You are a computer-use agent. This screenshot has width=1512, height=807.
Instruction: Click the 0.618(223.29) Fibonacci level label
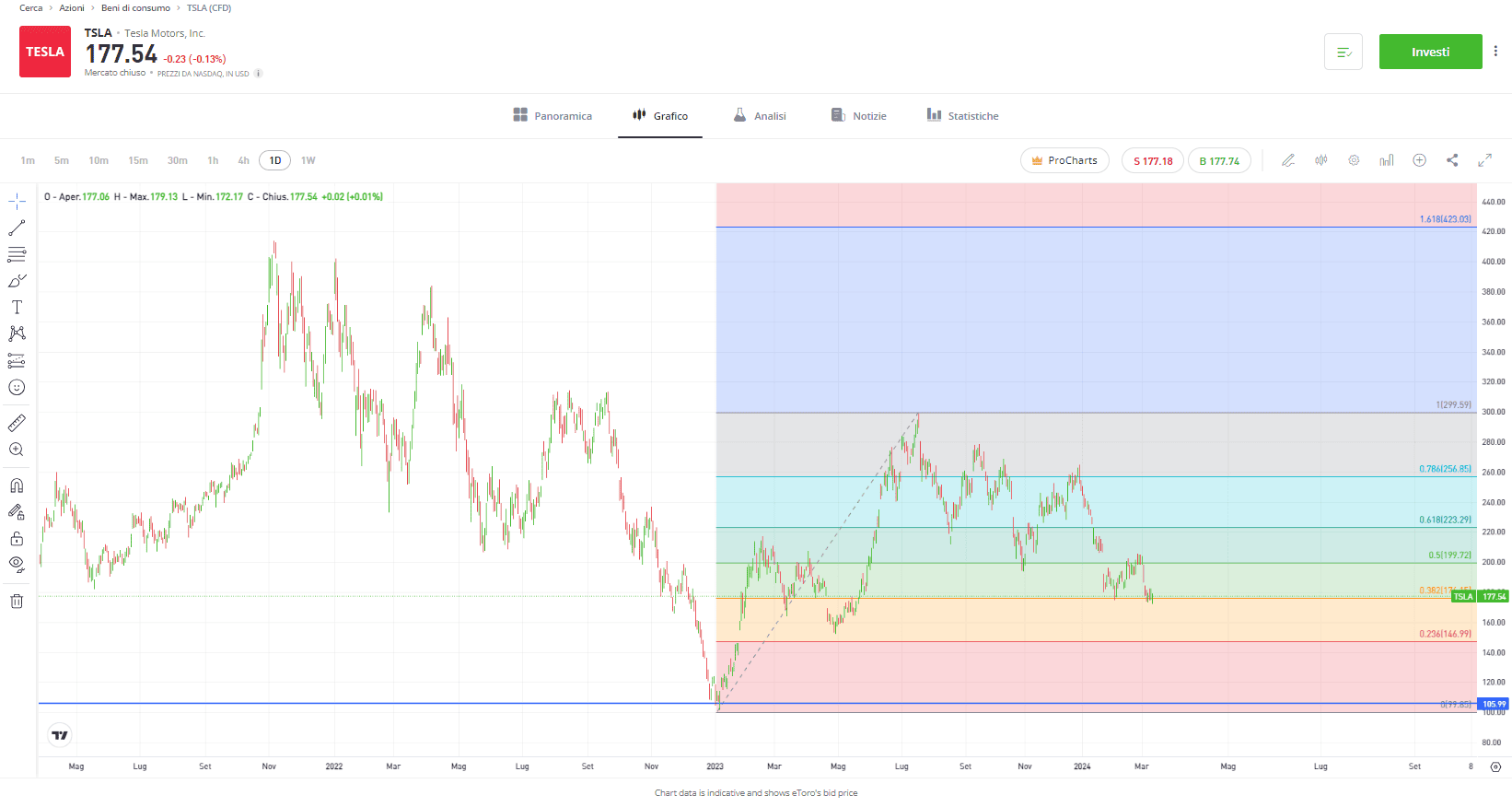pyautogui.click(x=1445, y=520)
